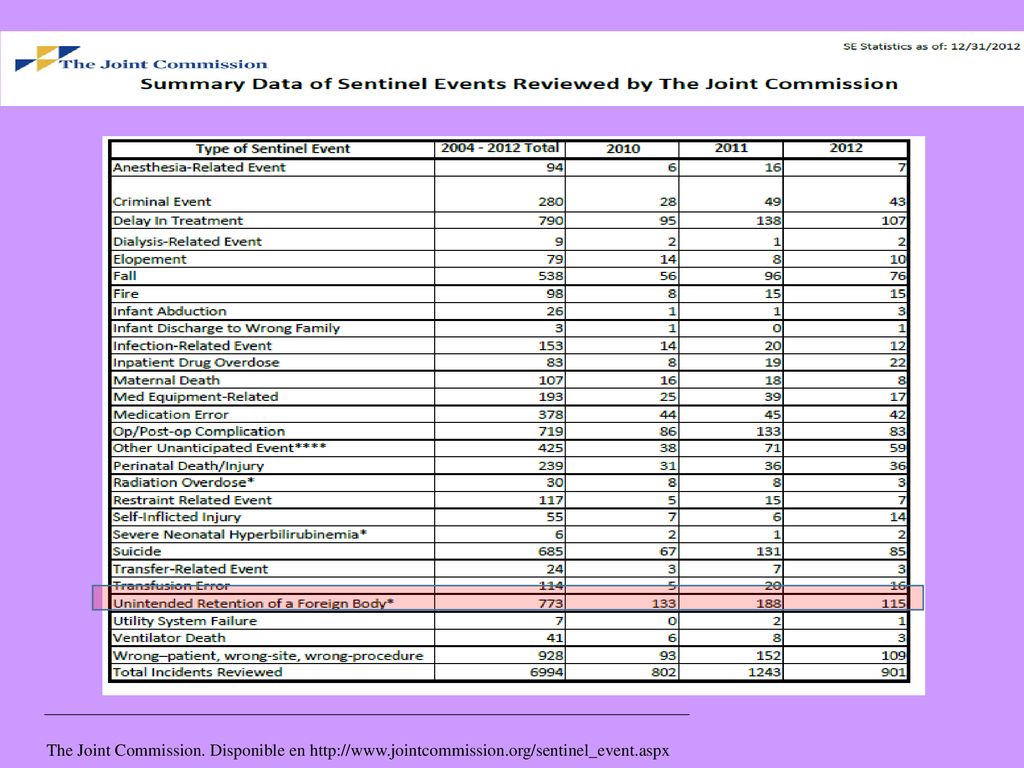
Task: Click 'Type of Sentinel Event' column header
Action: pyautogui.click(x=273, y=148)
